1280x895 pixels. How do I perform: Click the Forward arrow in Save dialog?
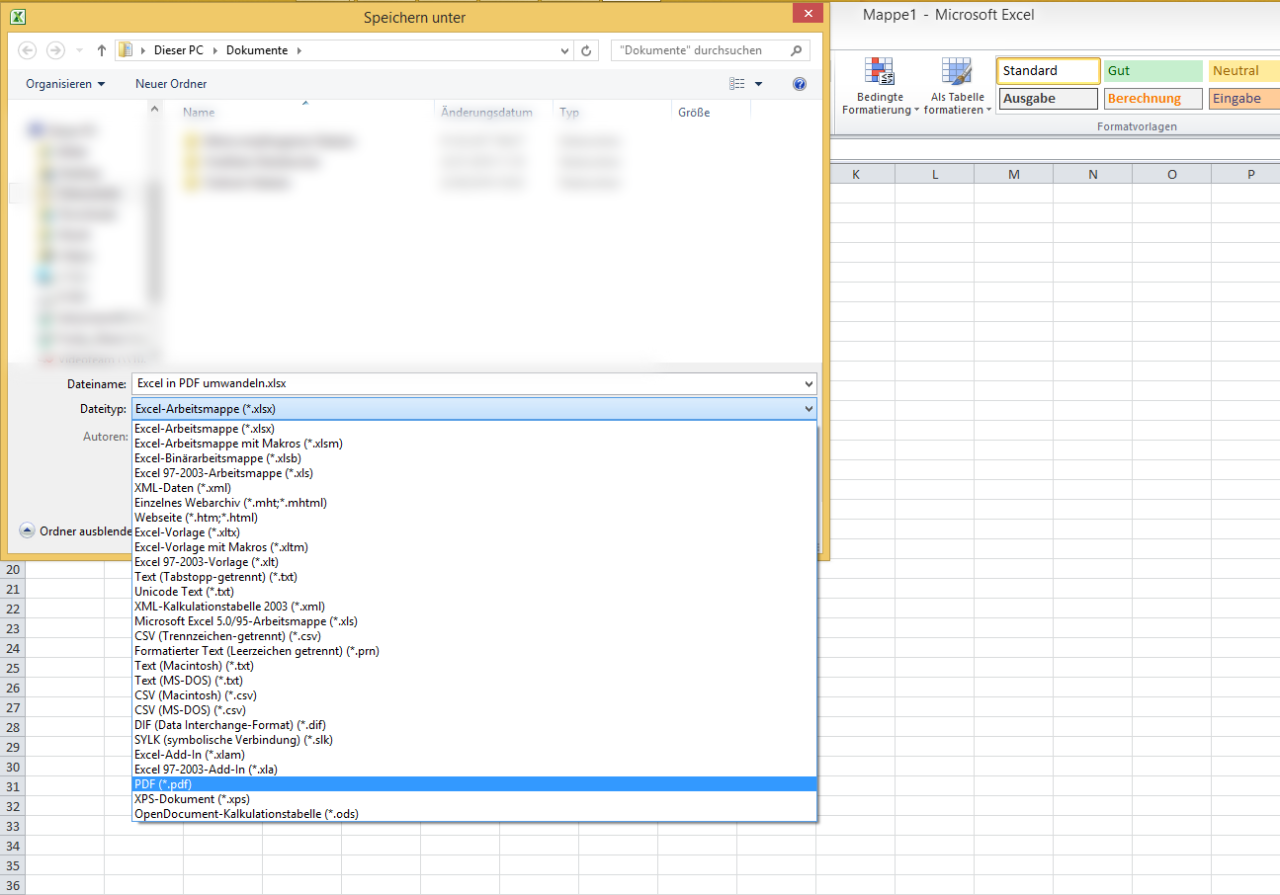coord(56,50)
